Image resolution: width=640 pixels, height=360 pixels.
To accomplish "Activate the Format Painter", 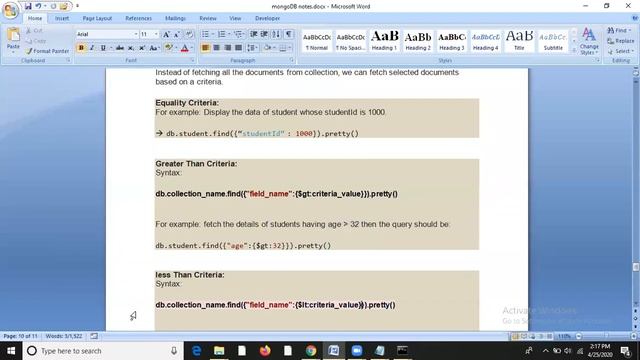I will [x=46, y=51].
